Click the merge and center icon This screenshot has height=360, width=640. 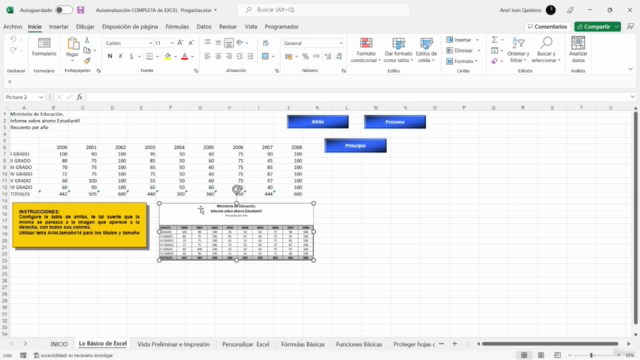266,56
